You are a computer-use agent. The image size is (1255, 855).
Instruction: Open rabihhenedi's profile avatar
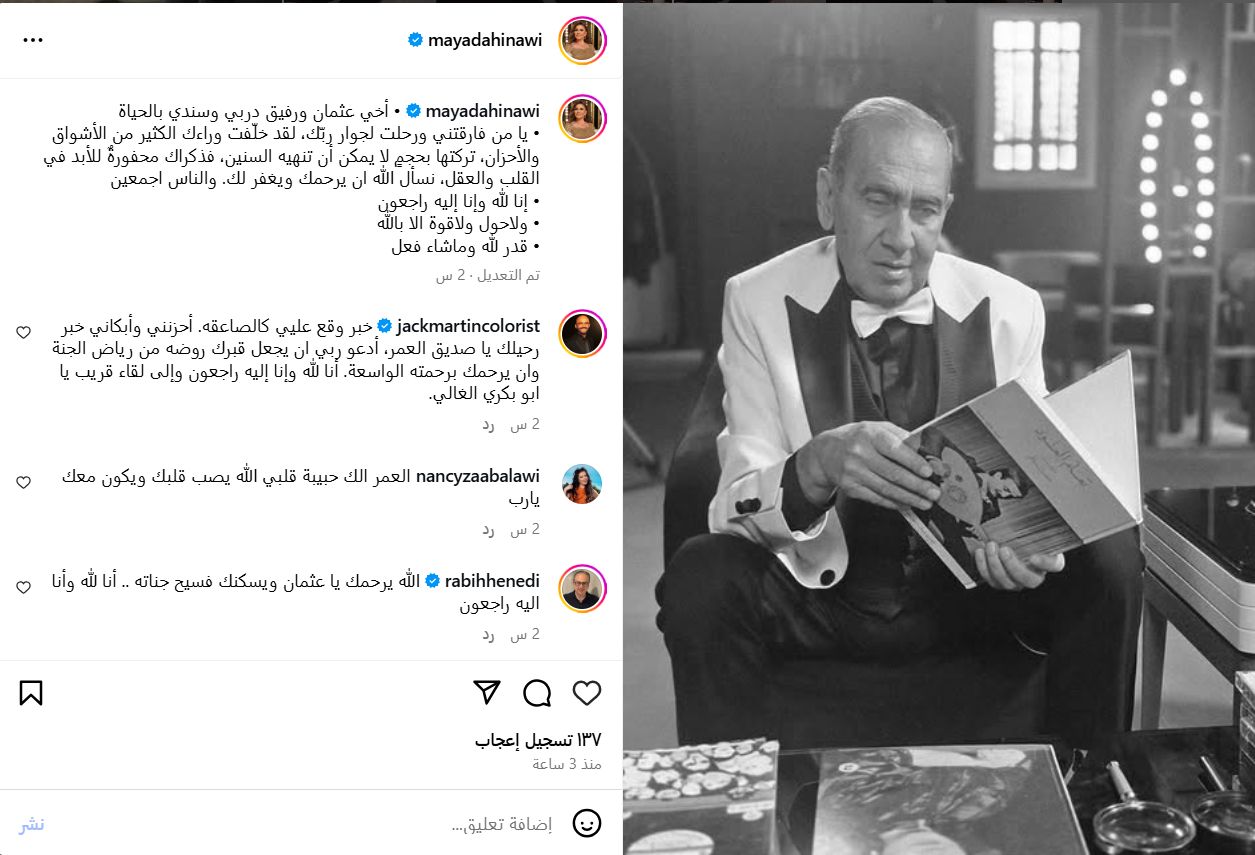(582, 588)
